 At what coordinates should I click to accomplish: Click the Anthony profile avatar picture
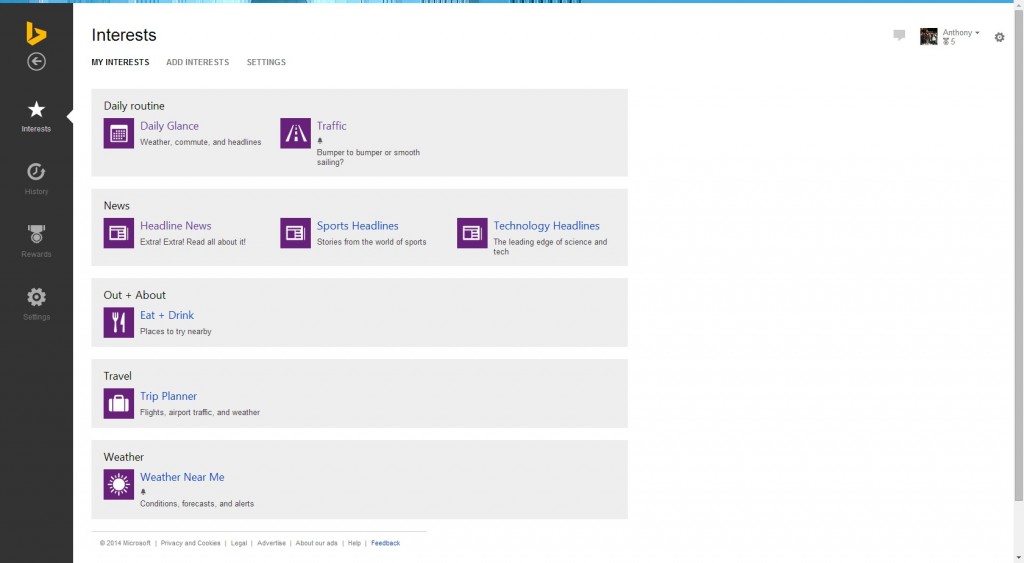point(929,37)
